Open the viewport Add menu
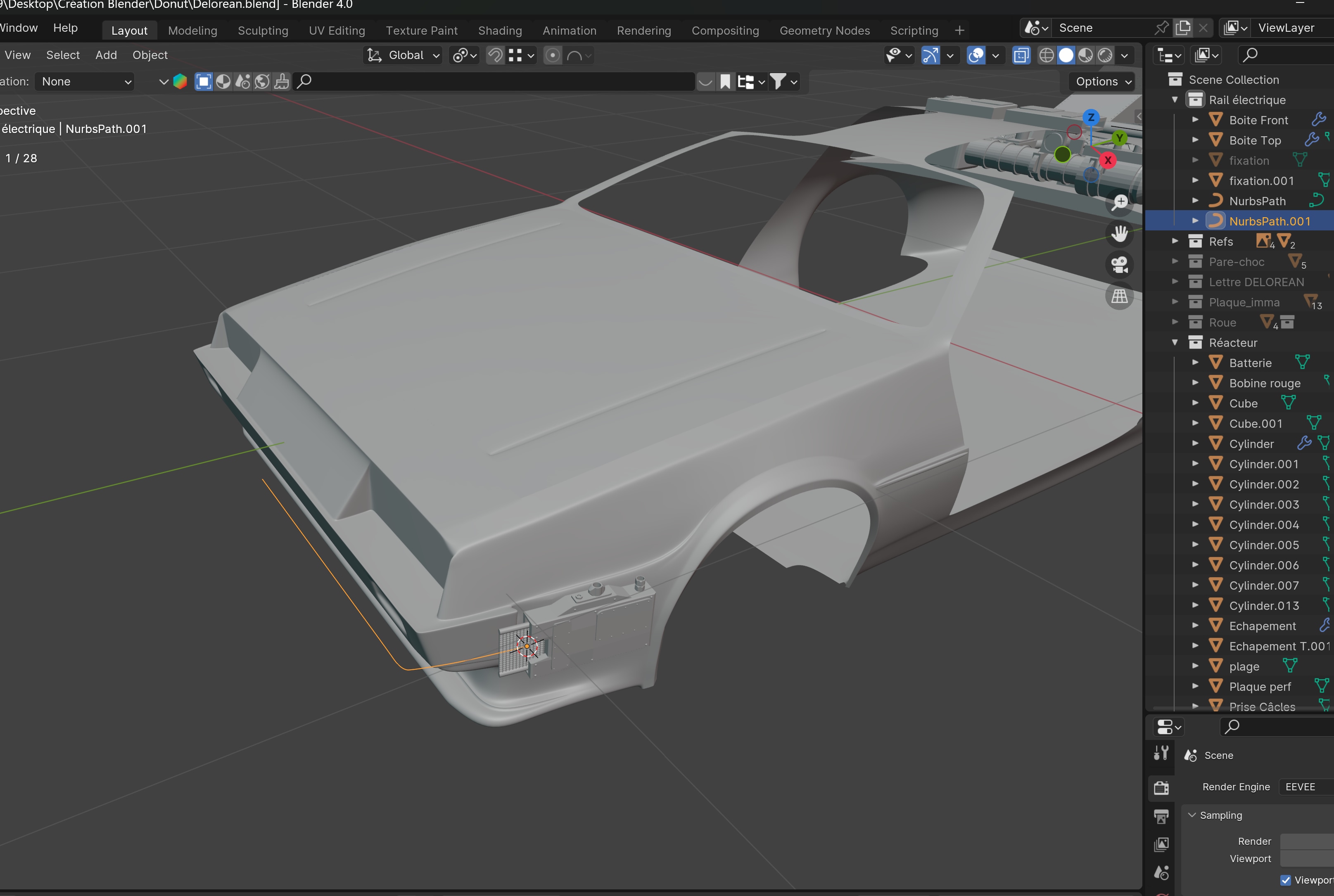The height and width of the screenshot is (896, 1334). click(106, 55)
